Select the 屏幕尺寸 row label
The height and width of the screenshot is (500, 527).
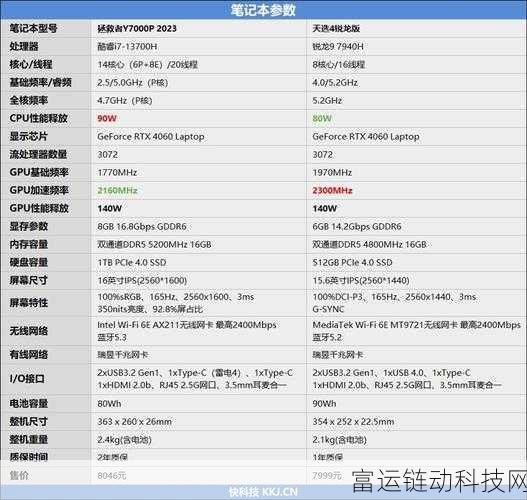29,280
